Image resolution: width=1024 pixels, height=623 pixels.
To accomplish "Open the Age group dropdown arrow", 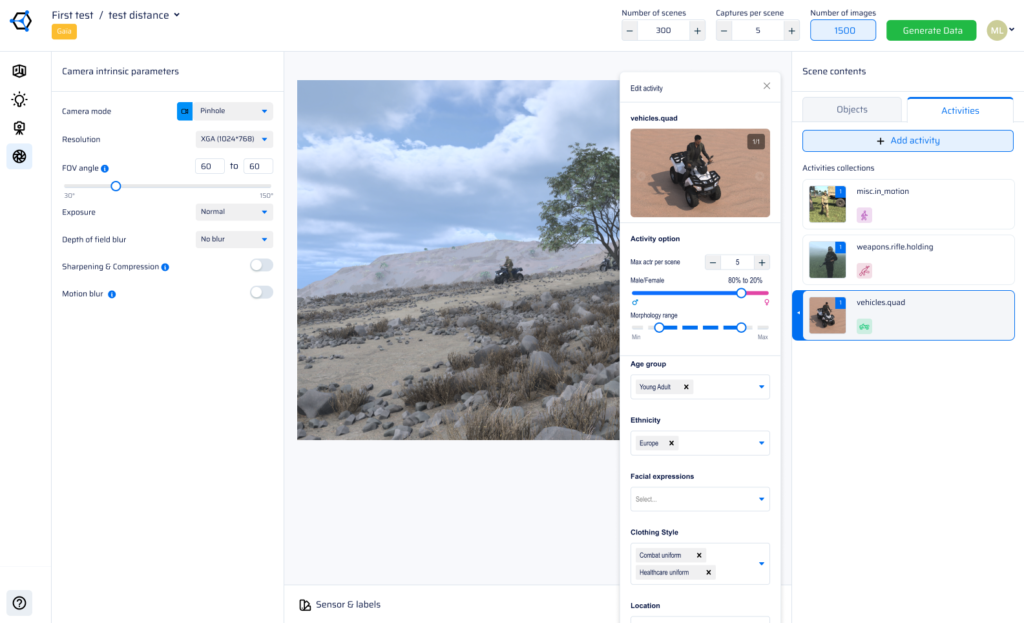I will coord(761,387).
